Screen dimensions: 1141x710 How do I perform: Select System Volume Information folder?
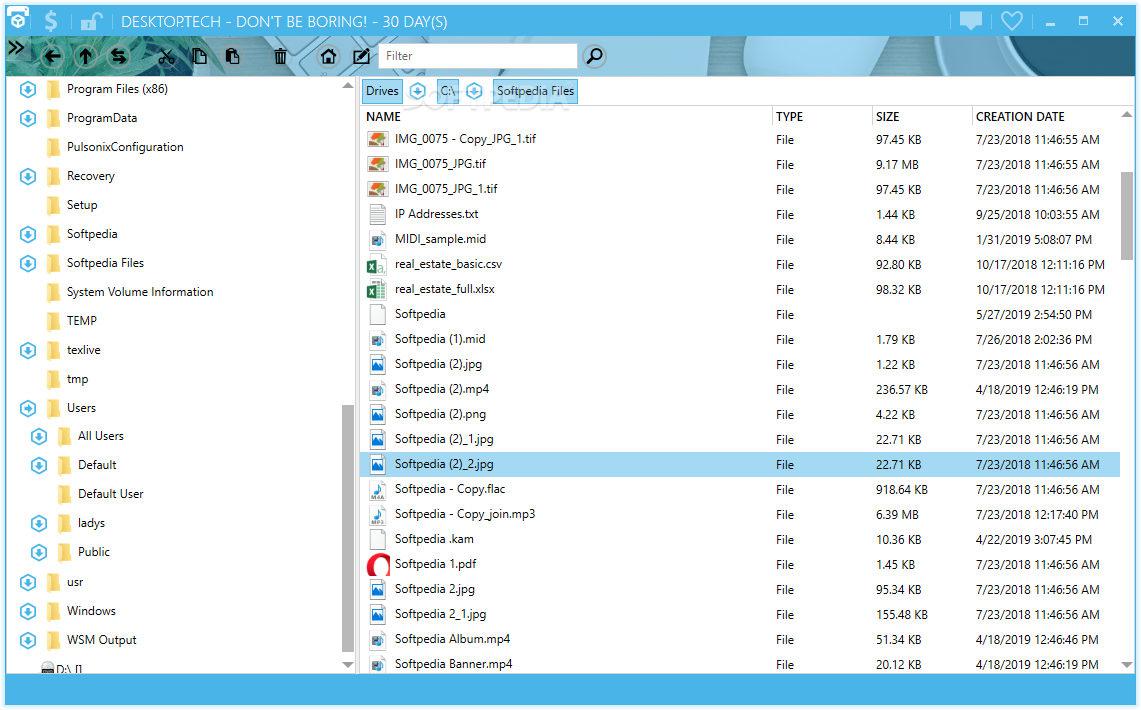pos(140,292)
